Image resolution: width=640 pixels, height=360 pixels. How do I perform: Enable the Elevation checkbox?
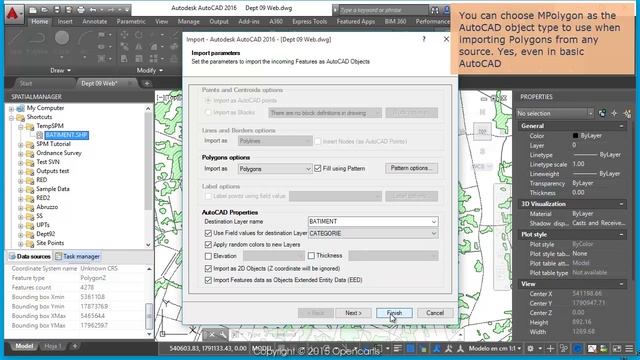[208, 256]
